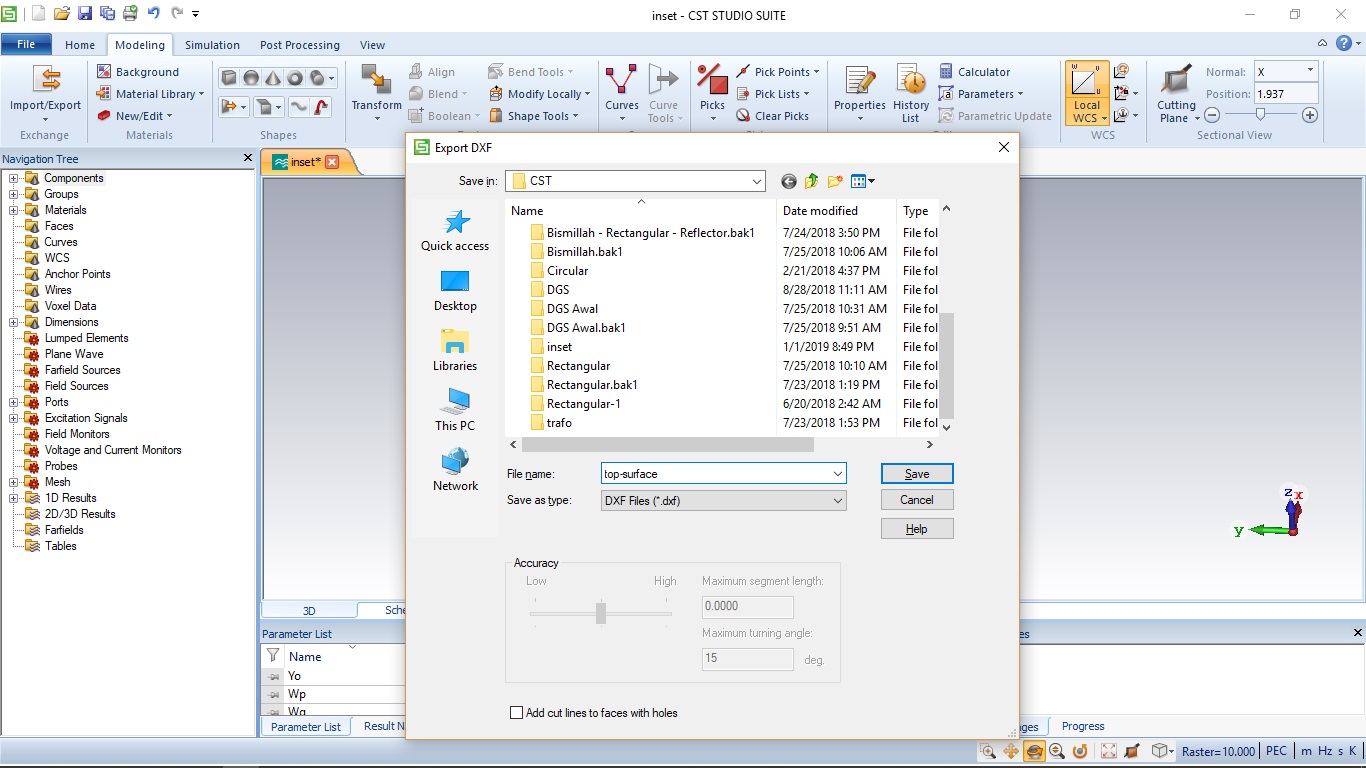Launch the Calculator tool
This screenshot has width=1366, height=768.
983,71
